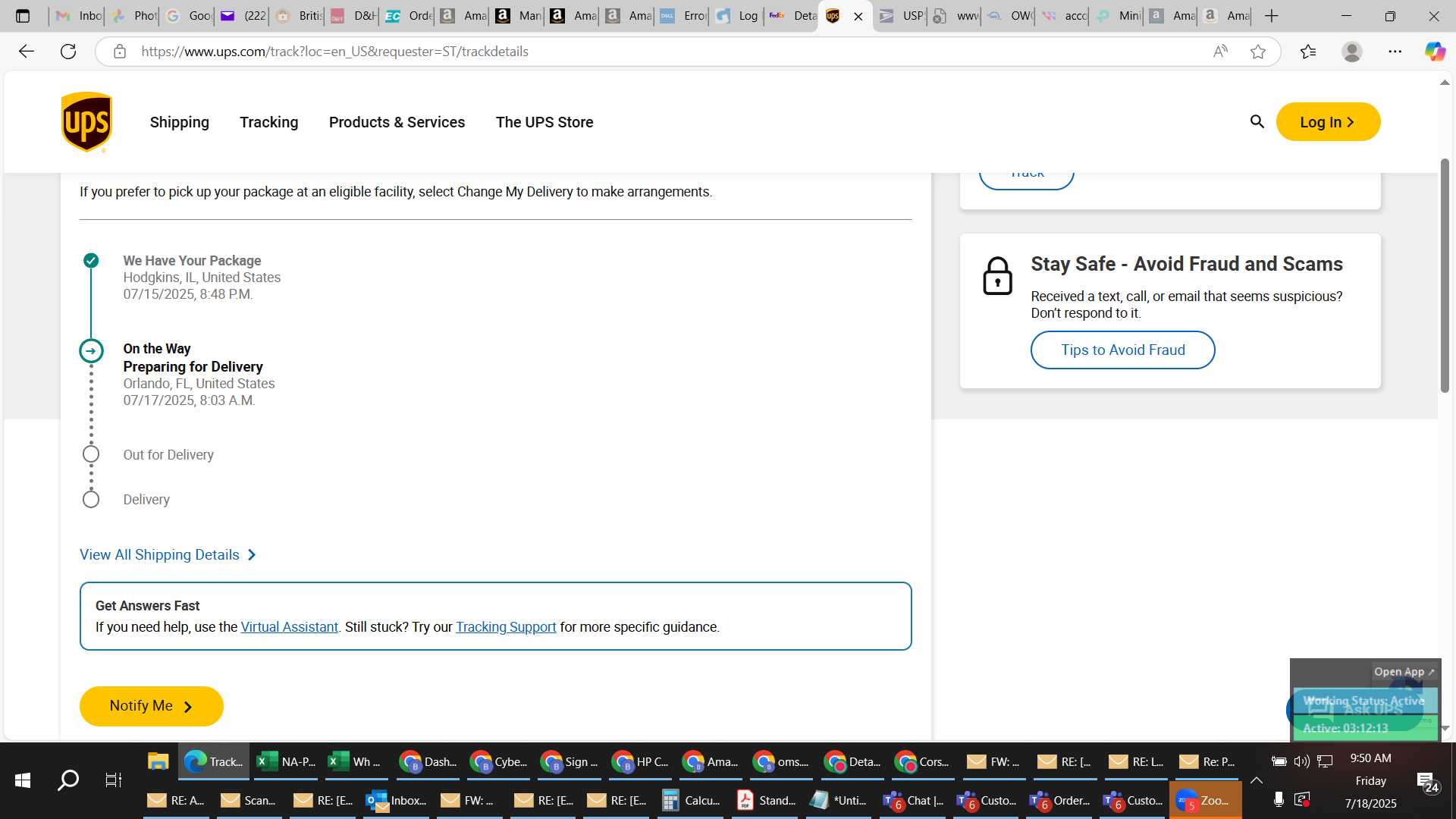Open the Stand PDF taskbar item
1456x819 pixels.
766,800
